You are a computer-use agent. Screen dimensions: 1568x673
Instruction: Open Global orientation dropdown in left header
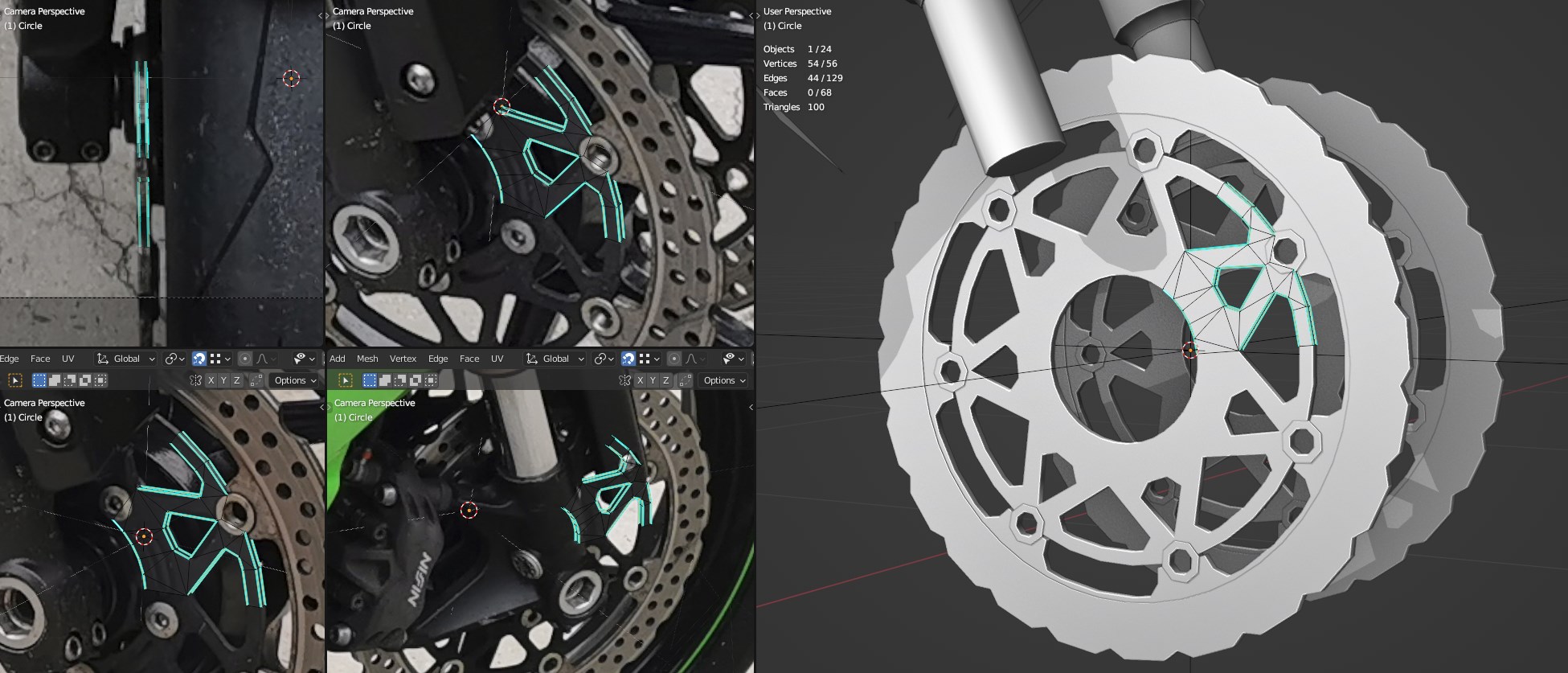point(125,359)
